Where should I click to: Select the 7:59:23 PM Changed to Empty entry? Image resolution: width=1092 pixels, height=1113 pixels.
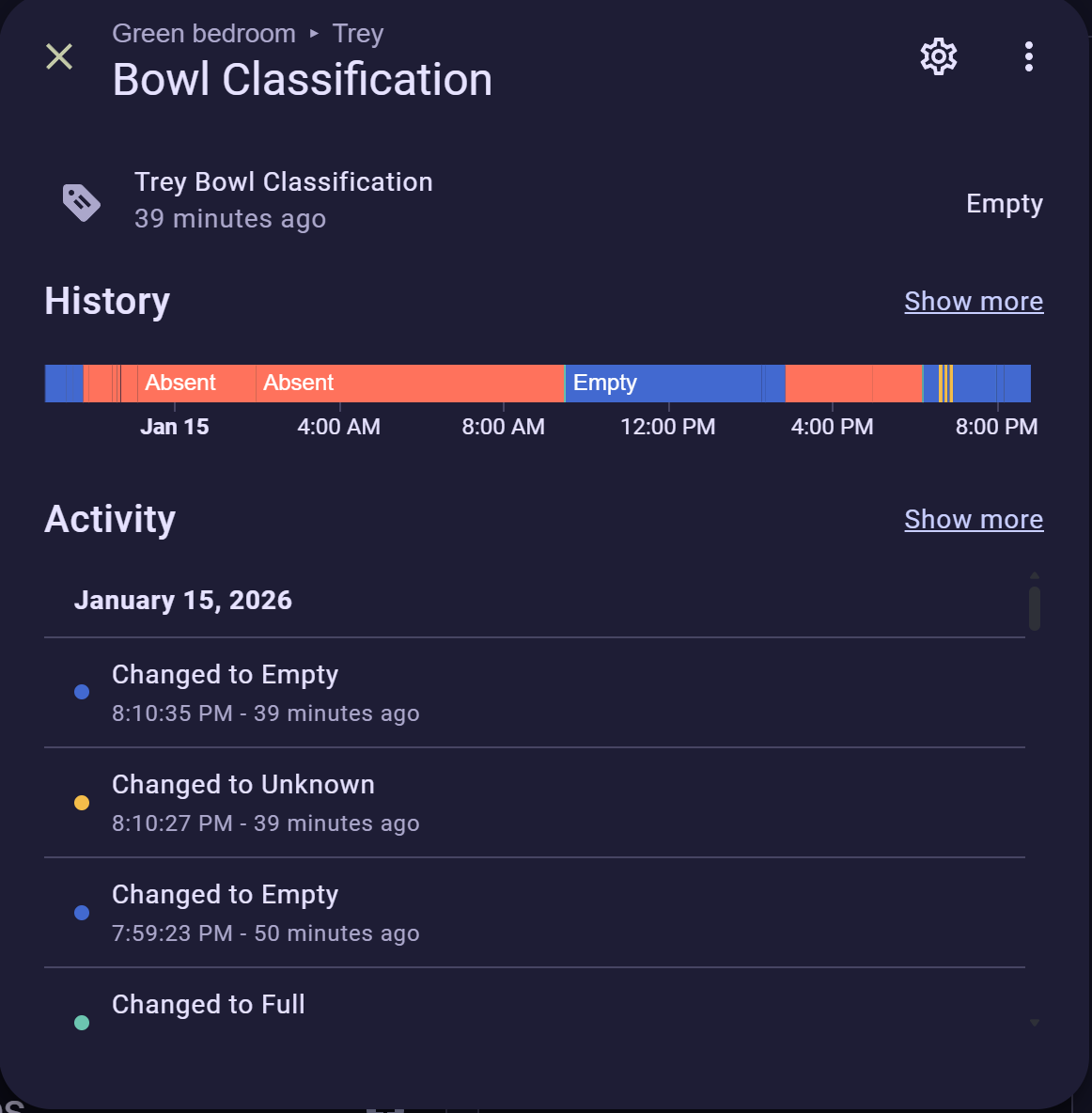(266, 913)
